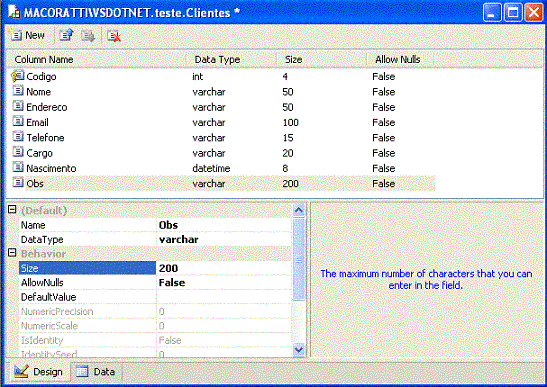The width and height of the screenshot is (547, 387).
Task: Select the Size property label
Action: point(87,268)
